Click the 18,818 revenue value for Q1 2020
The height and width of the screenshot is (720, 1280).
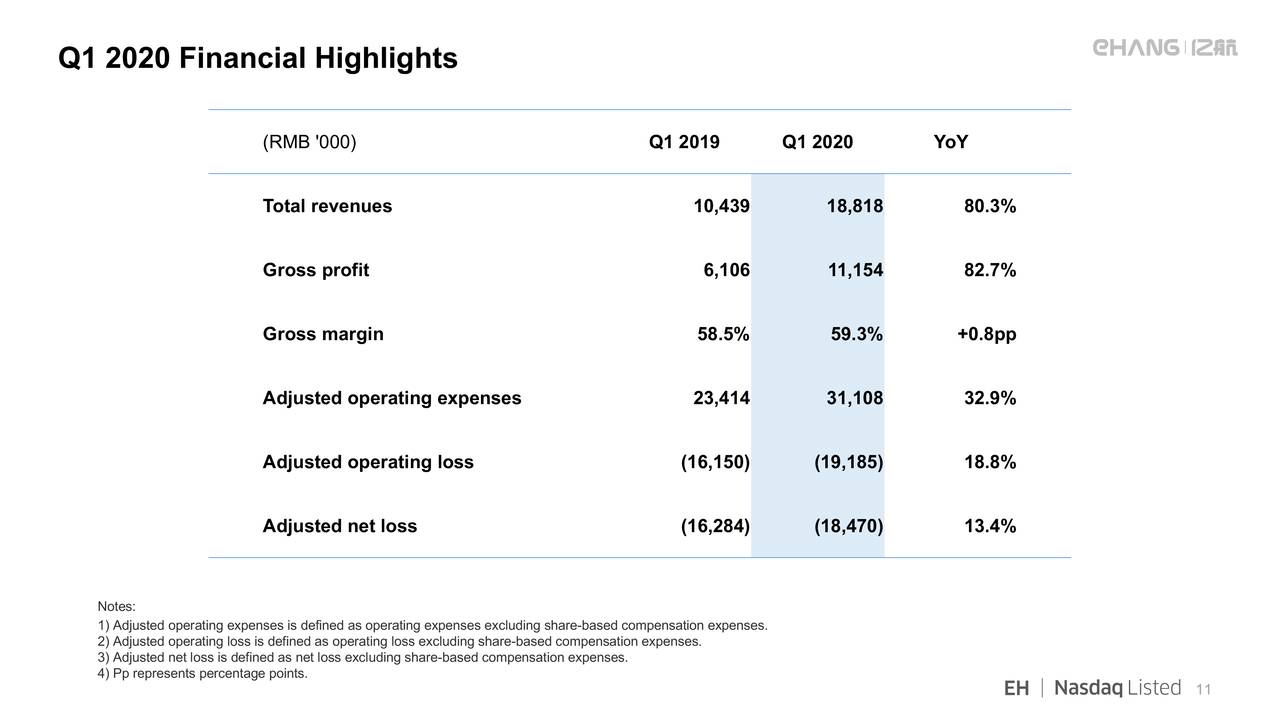click(854, 206)
